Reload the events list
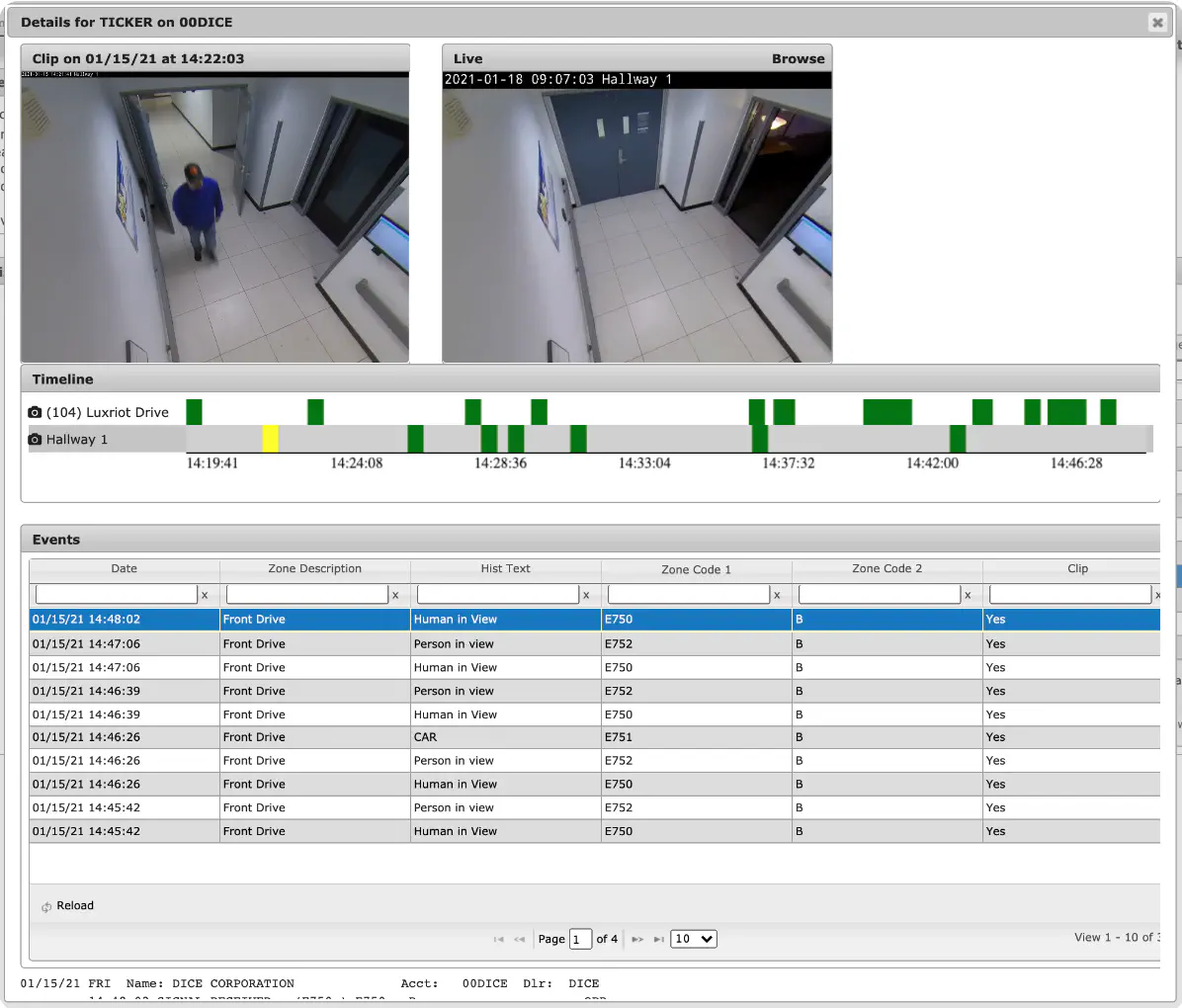This screenshot has height=1008, width=1182. click(x=68, y=906)
